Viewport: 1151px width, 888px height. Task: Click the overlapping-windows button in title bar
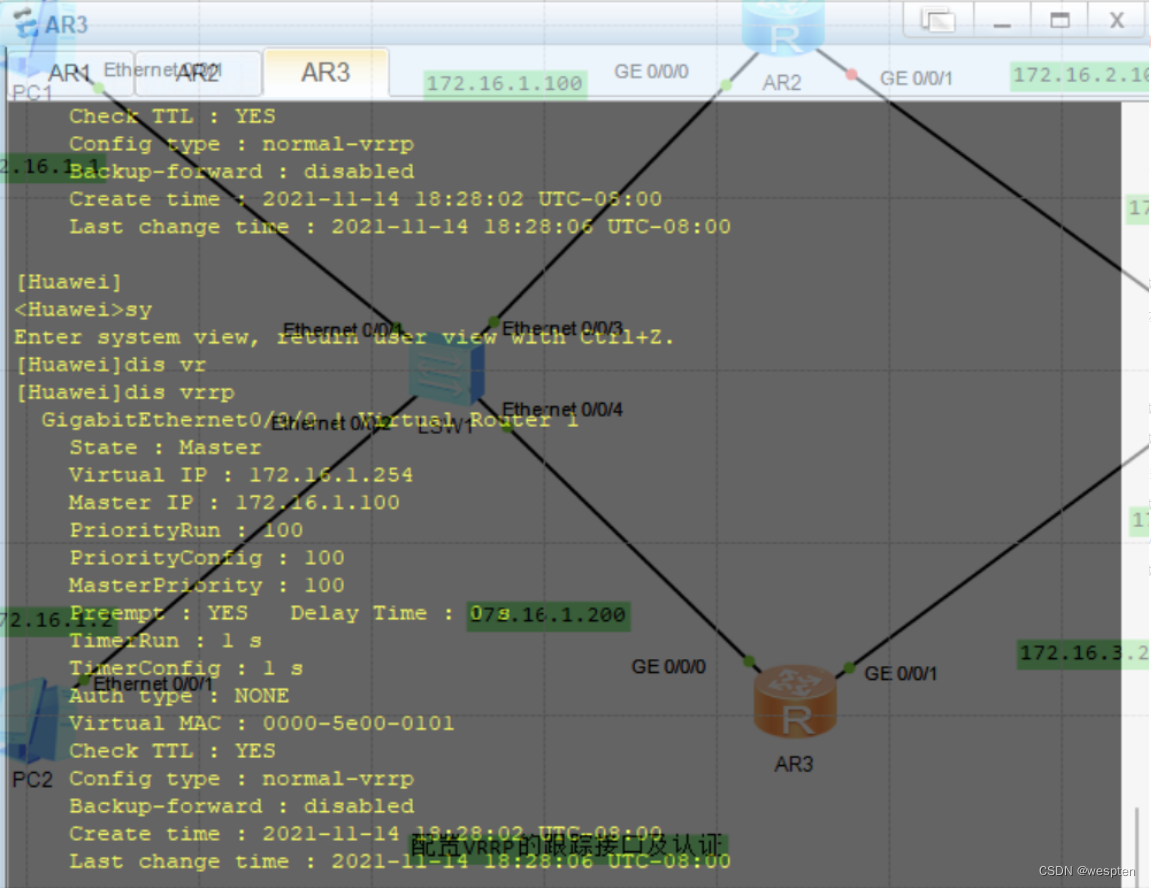937,21
